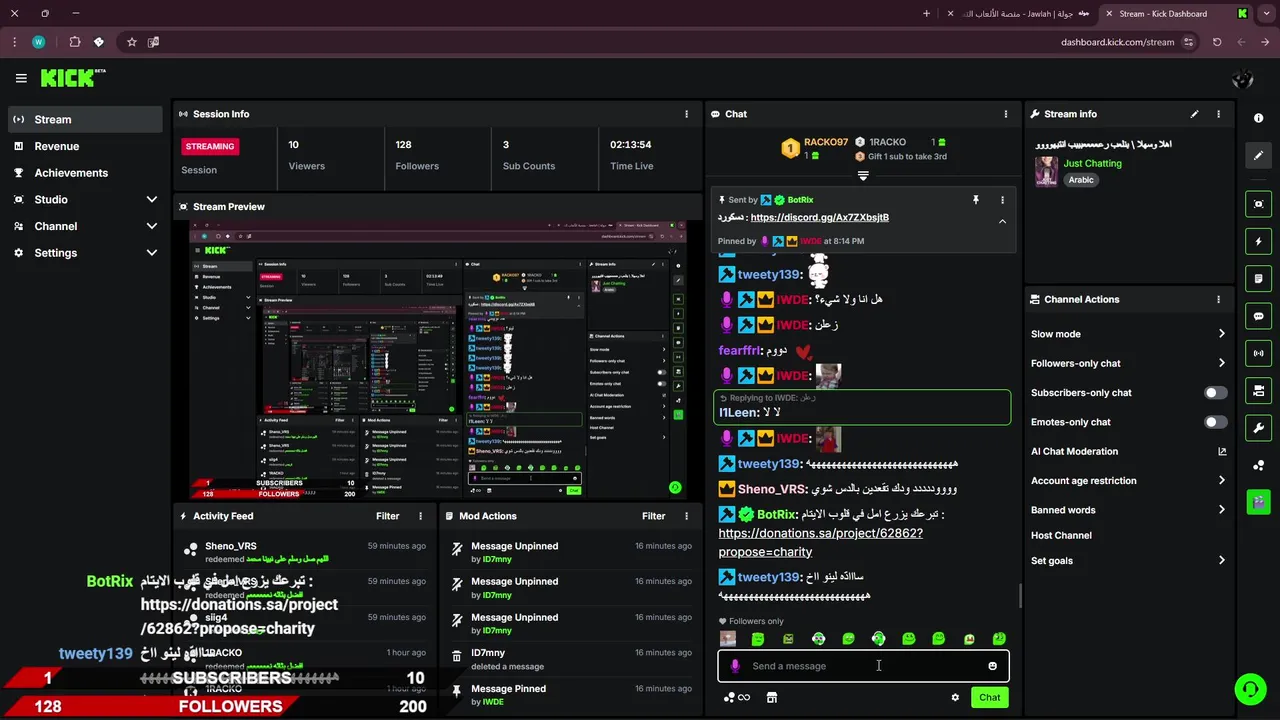Click the stream preview widget icon in the right sidebar

pos(1258,204)
